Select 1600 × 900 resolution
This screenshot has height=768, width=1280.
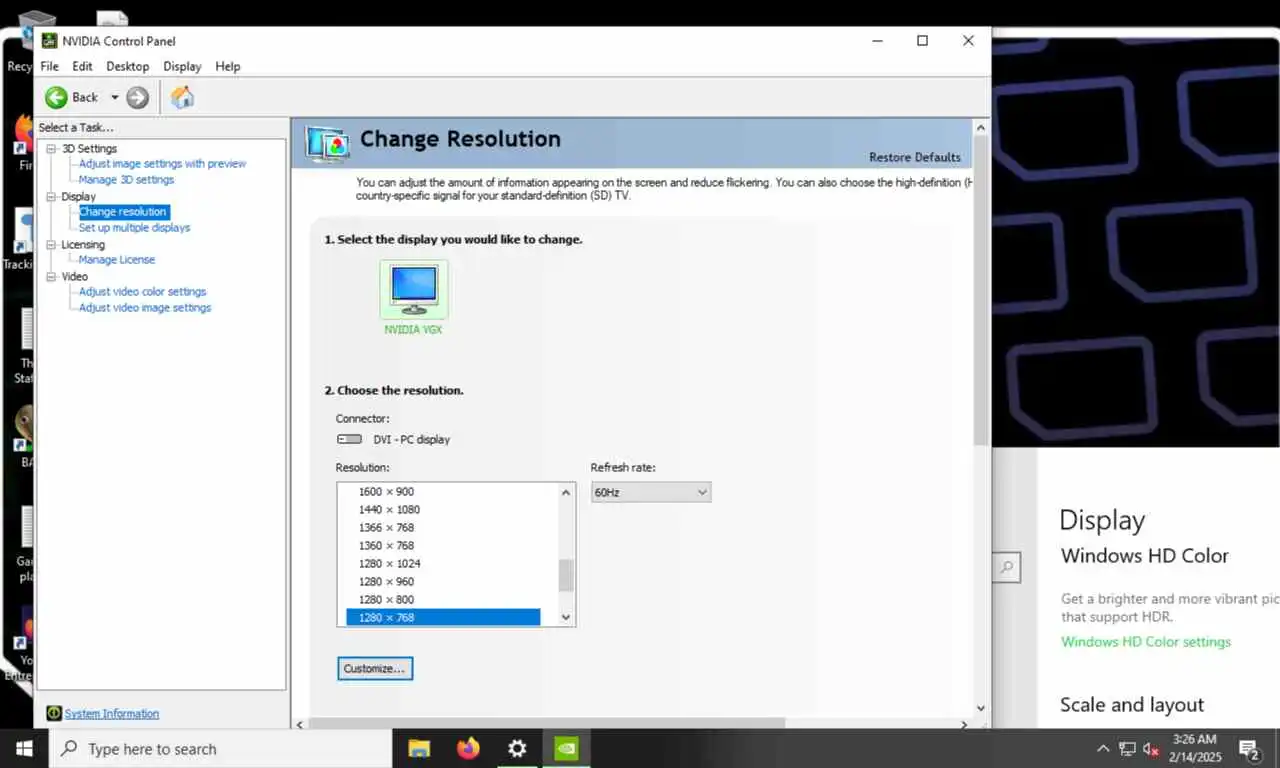coord(386,492)
